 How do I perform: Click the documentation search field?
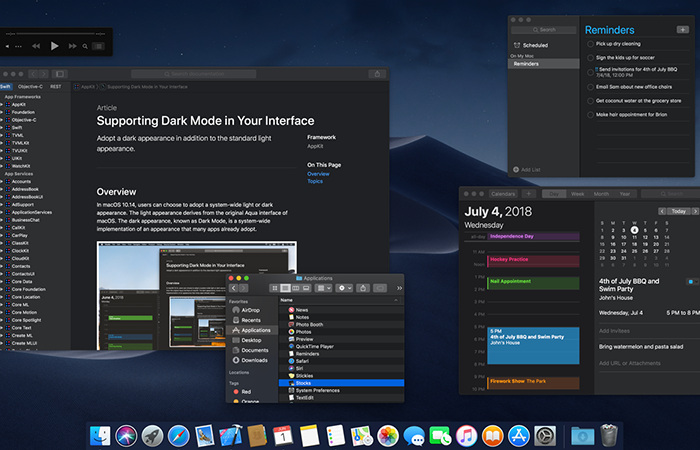pos(194,74)
